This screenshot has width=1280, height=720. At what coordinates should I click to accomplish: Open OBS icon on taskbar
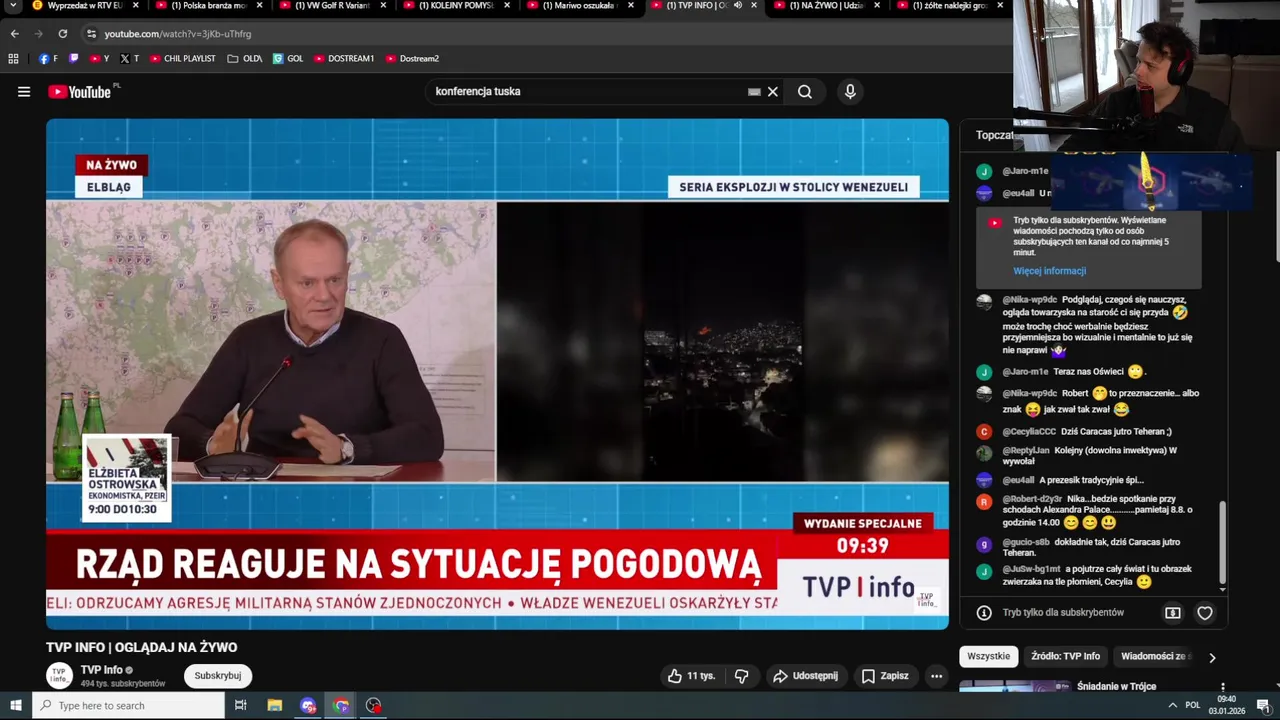coord(374,706)
